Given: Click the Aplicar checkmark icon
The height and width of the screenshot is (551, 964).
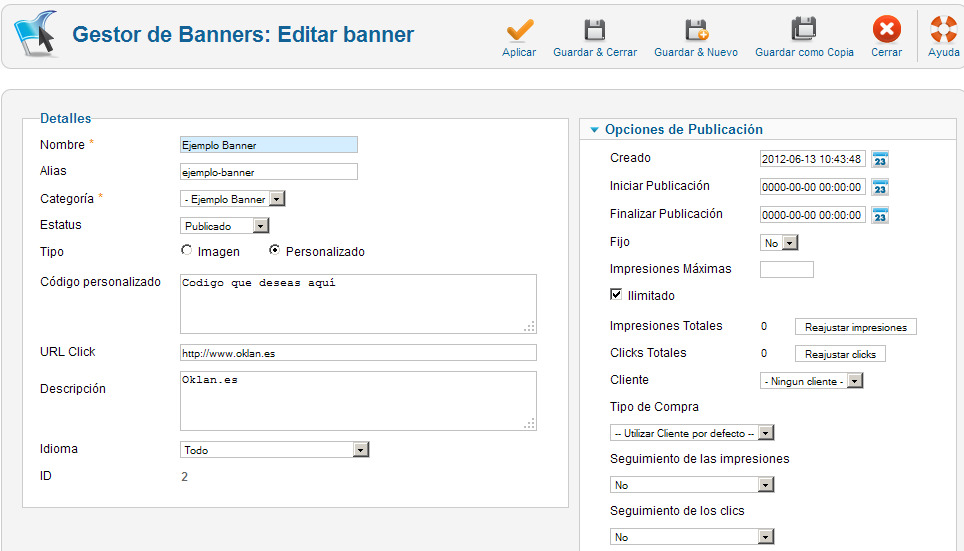Looking at the screenshot, I should pos(519,30).
